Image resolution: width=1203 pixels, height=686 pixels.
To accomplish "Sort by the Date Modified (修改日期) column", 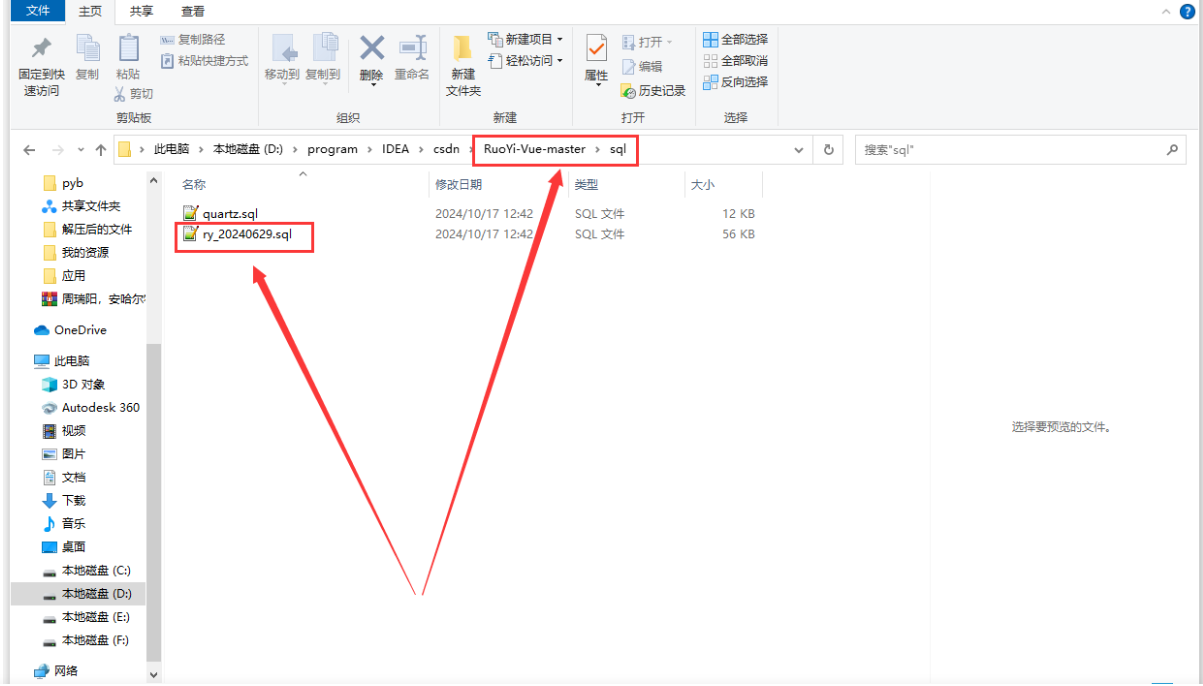I will pyautogui.click(x=458, y=184).
